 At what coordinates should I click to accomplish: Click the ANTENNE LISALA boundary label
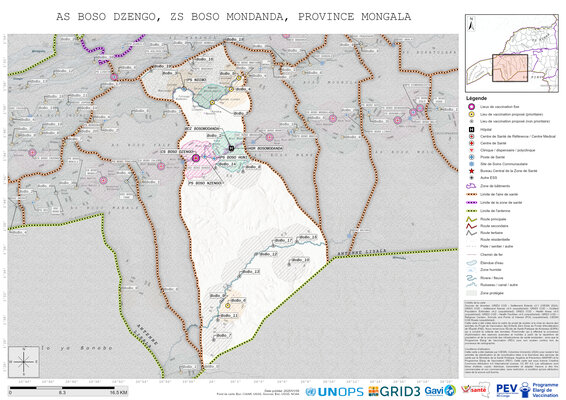click(362, 252)
